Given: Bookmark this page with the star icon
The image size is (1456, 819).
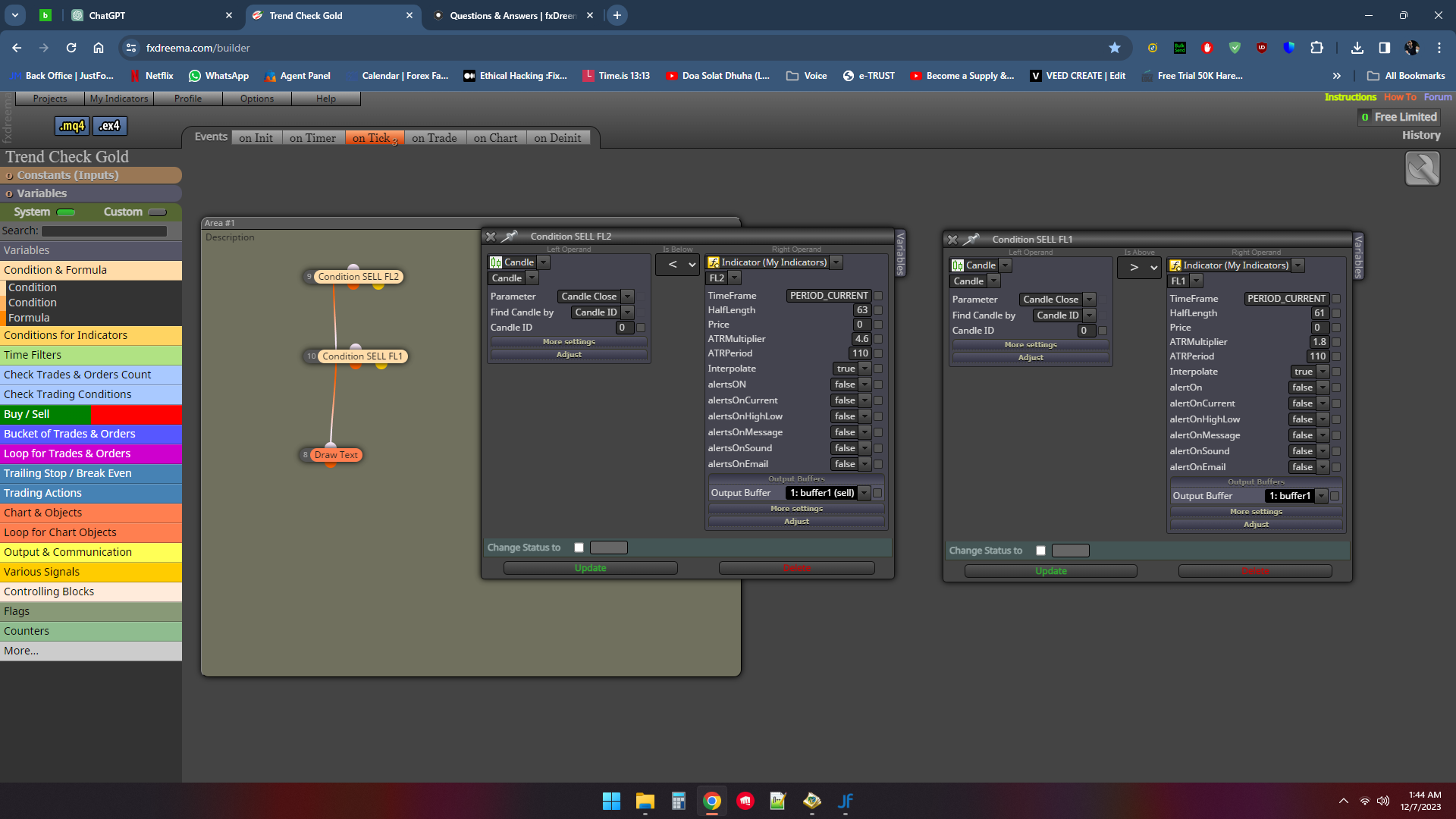Looking at the screenshot, I should pyautogui.click(x=1115, y=48).
